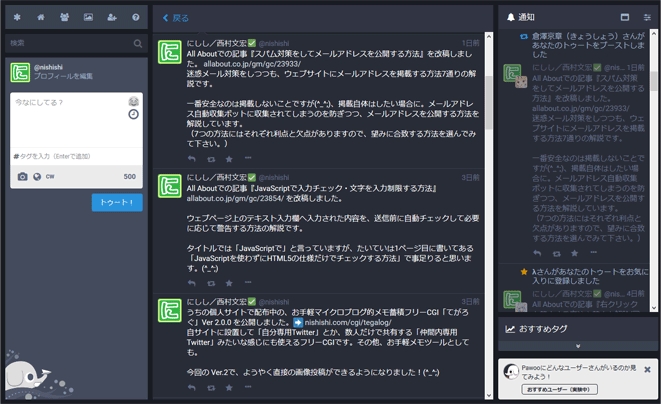
Task: Favourite the スパム対策 post
Action: pos(229,159)
